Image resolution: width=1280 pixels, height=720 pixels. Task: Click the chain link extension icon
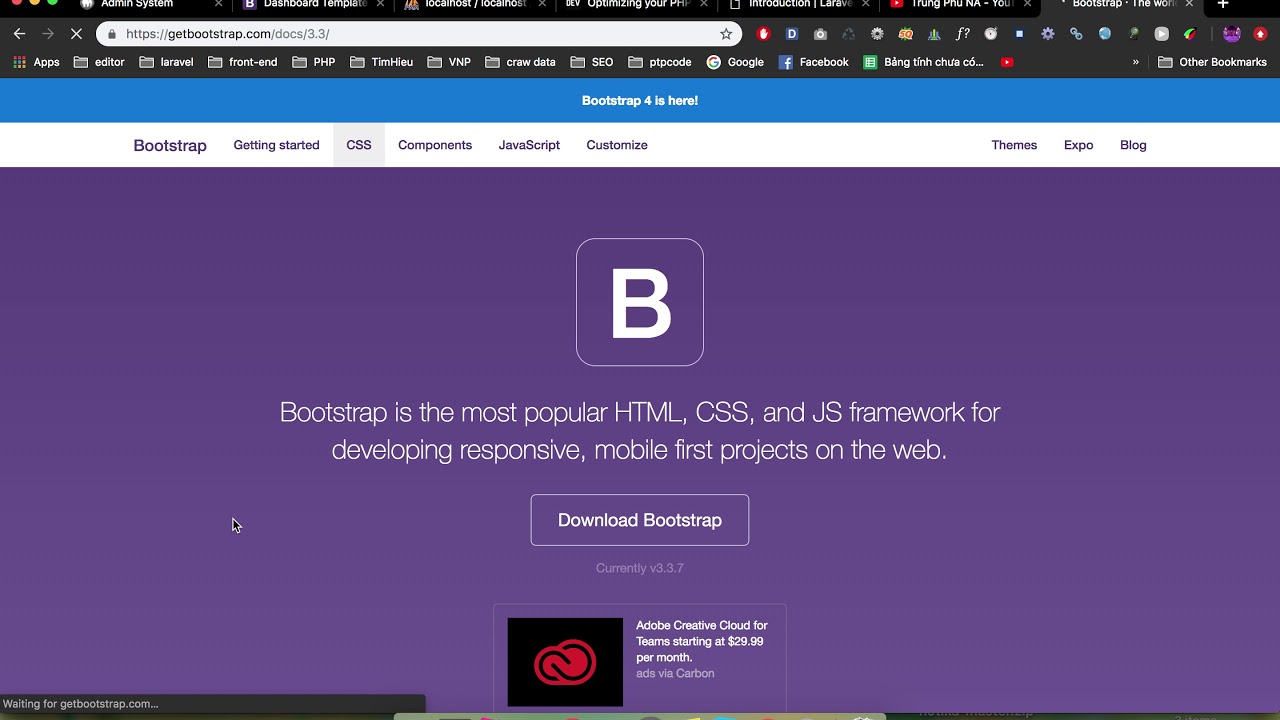pyautogui.click(x=1076, y=34)
